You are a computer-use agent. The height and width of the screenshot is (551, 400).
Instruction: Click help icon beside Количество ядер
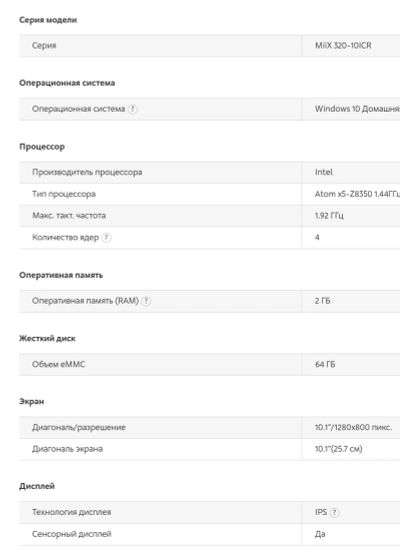click(x=106, y=238)
